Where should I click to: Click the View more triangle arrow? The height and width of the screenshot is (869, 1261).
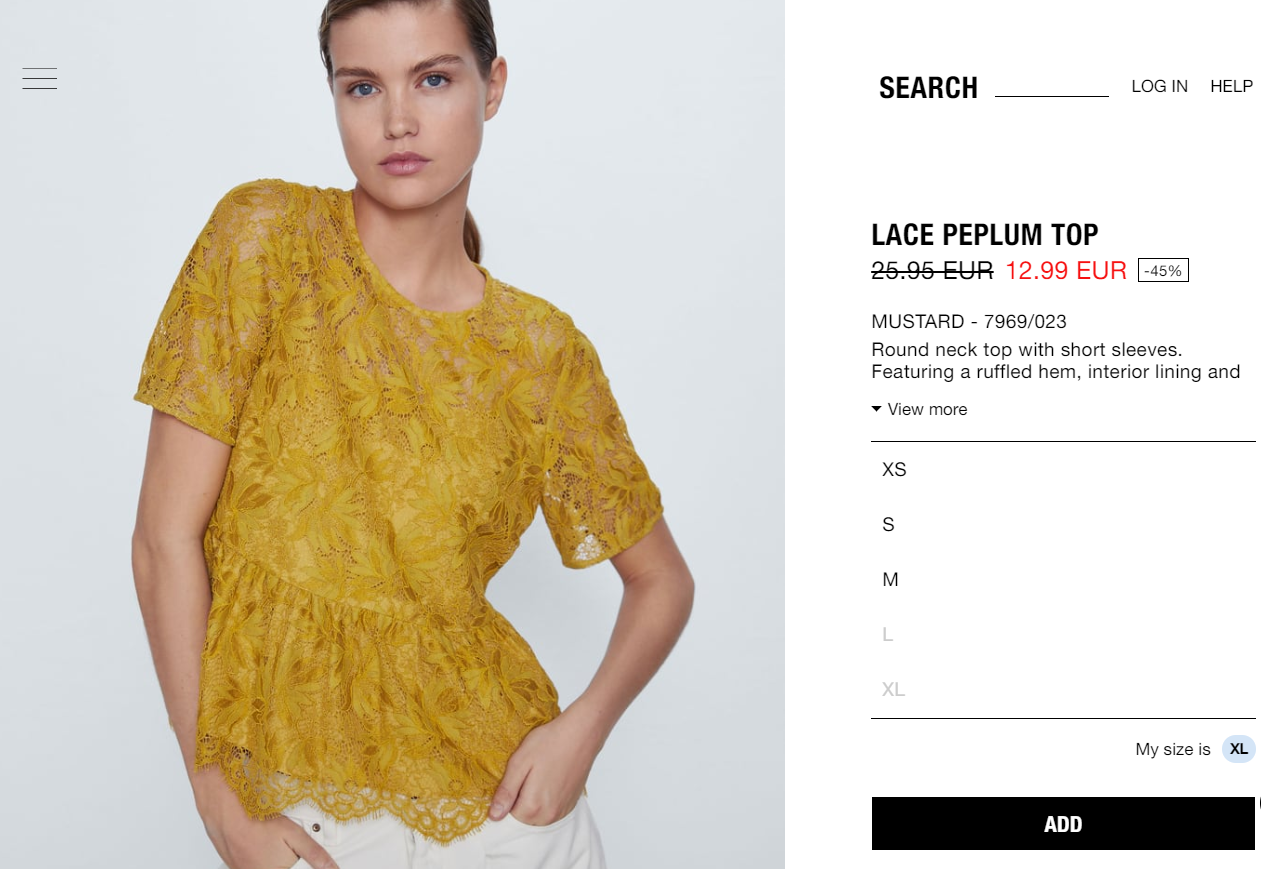[x=876, y=409]
